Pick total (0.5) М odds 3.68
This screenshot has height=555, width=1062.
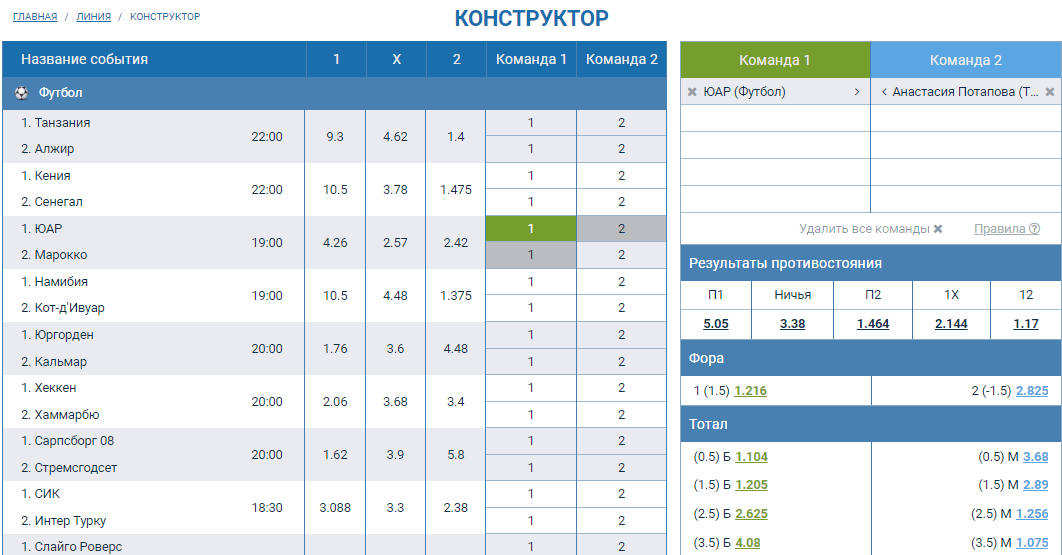(1036, 457)
